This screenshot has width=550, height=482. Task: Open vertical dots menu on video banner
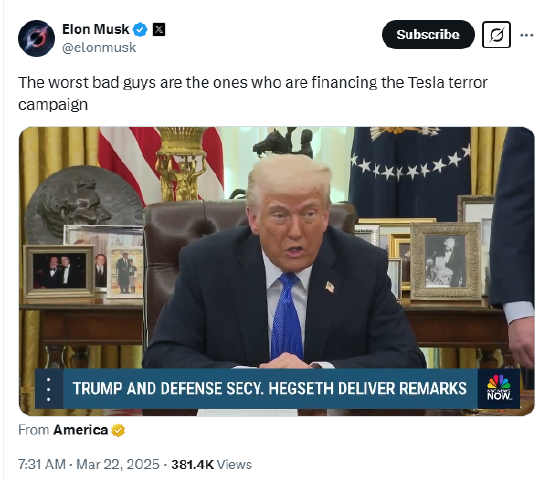(49, 389)
